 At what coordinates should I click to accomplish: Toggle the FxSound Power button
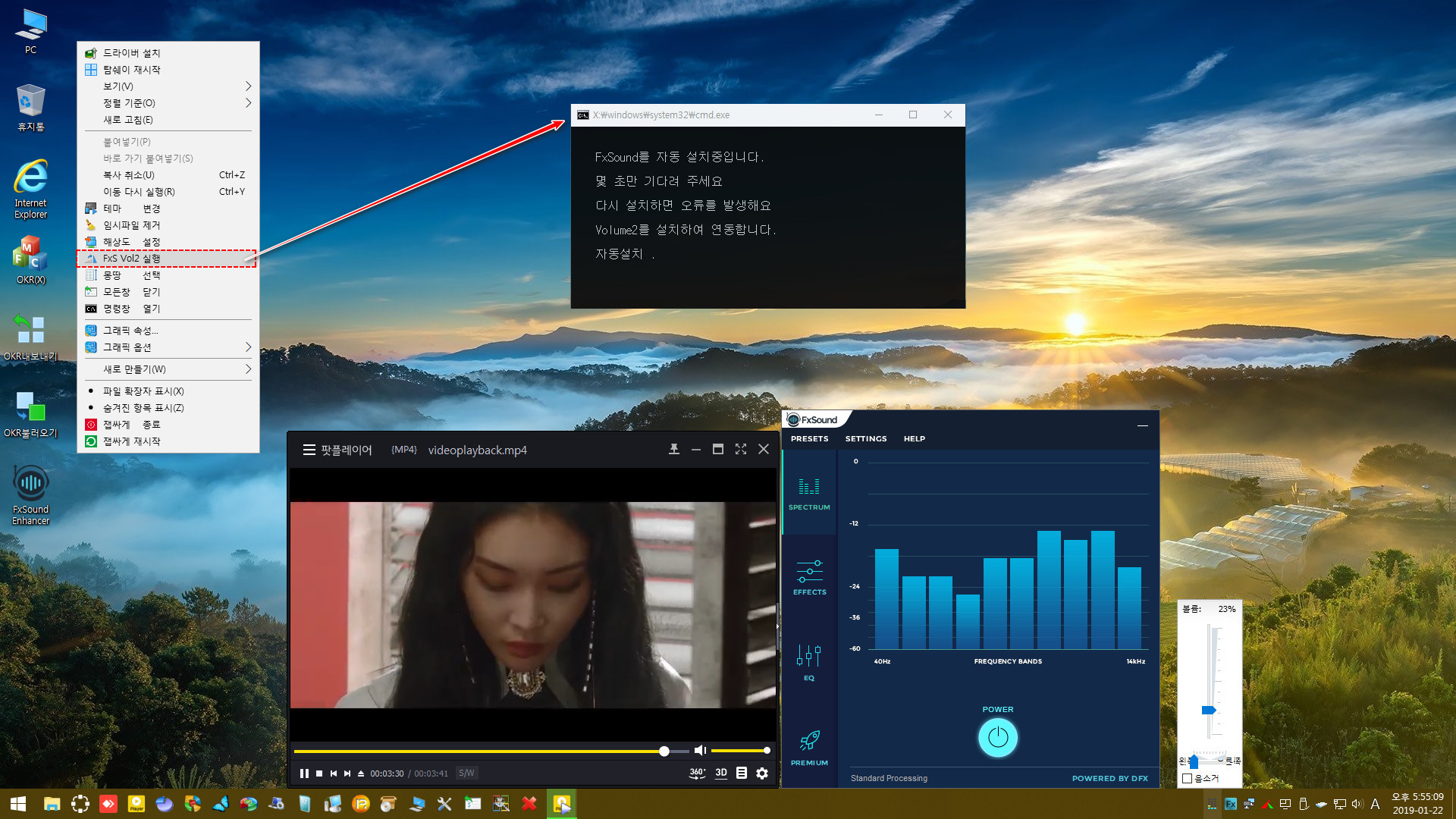[998, 737]
